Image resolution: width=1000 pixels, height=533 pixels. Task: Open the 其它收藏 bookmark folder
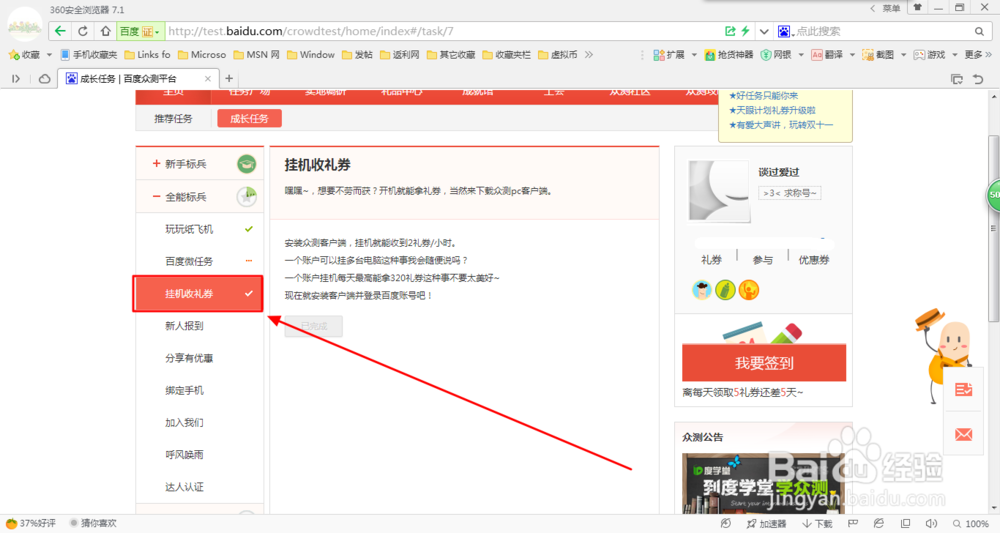[451, 55]
